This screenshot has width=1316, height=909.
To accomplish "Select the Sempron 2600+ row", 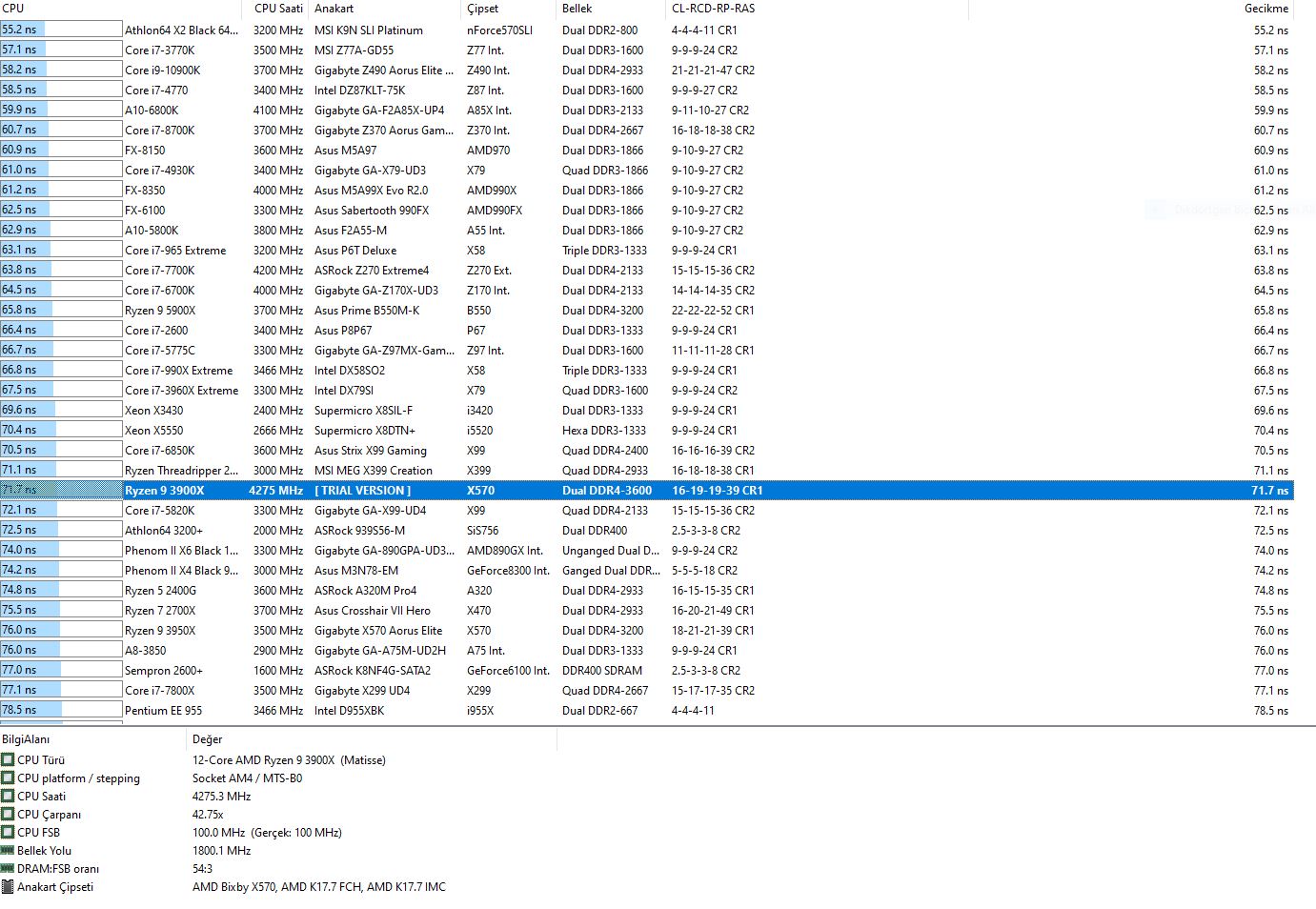I will click(x=646, y=670).
